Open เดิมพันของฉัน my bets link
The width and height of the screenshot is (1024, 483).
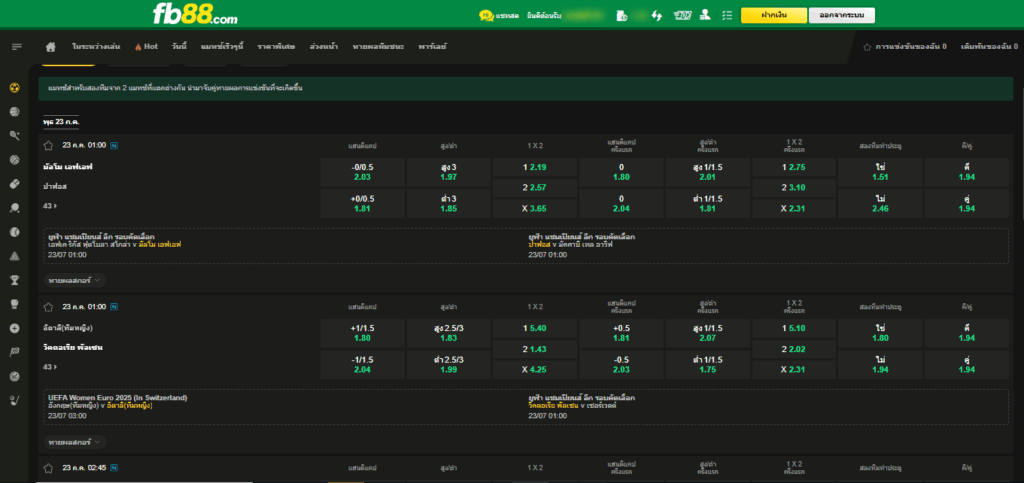[990, 46]
